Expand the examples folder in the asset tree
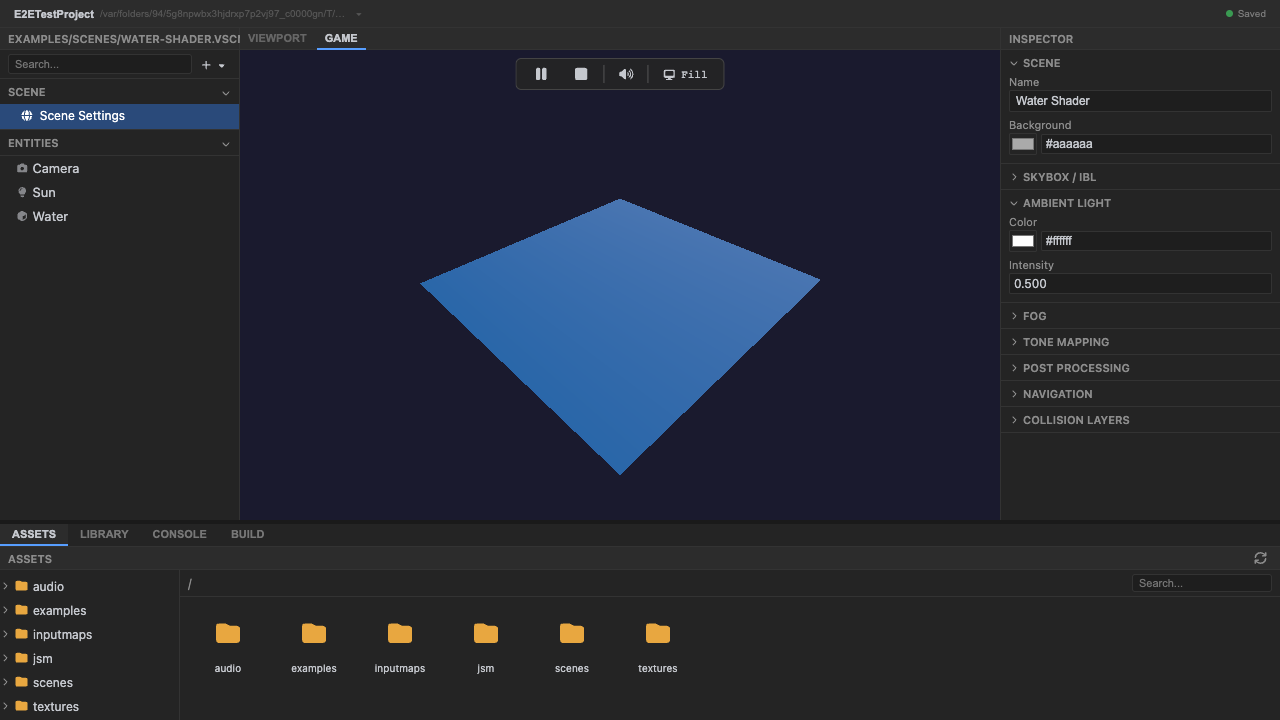The image size is (1280, 720). tap(6, 610)
